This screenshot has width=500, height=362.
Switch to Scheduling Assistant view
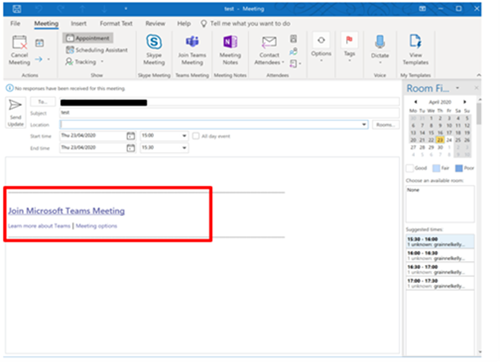[x=97, y=50]
